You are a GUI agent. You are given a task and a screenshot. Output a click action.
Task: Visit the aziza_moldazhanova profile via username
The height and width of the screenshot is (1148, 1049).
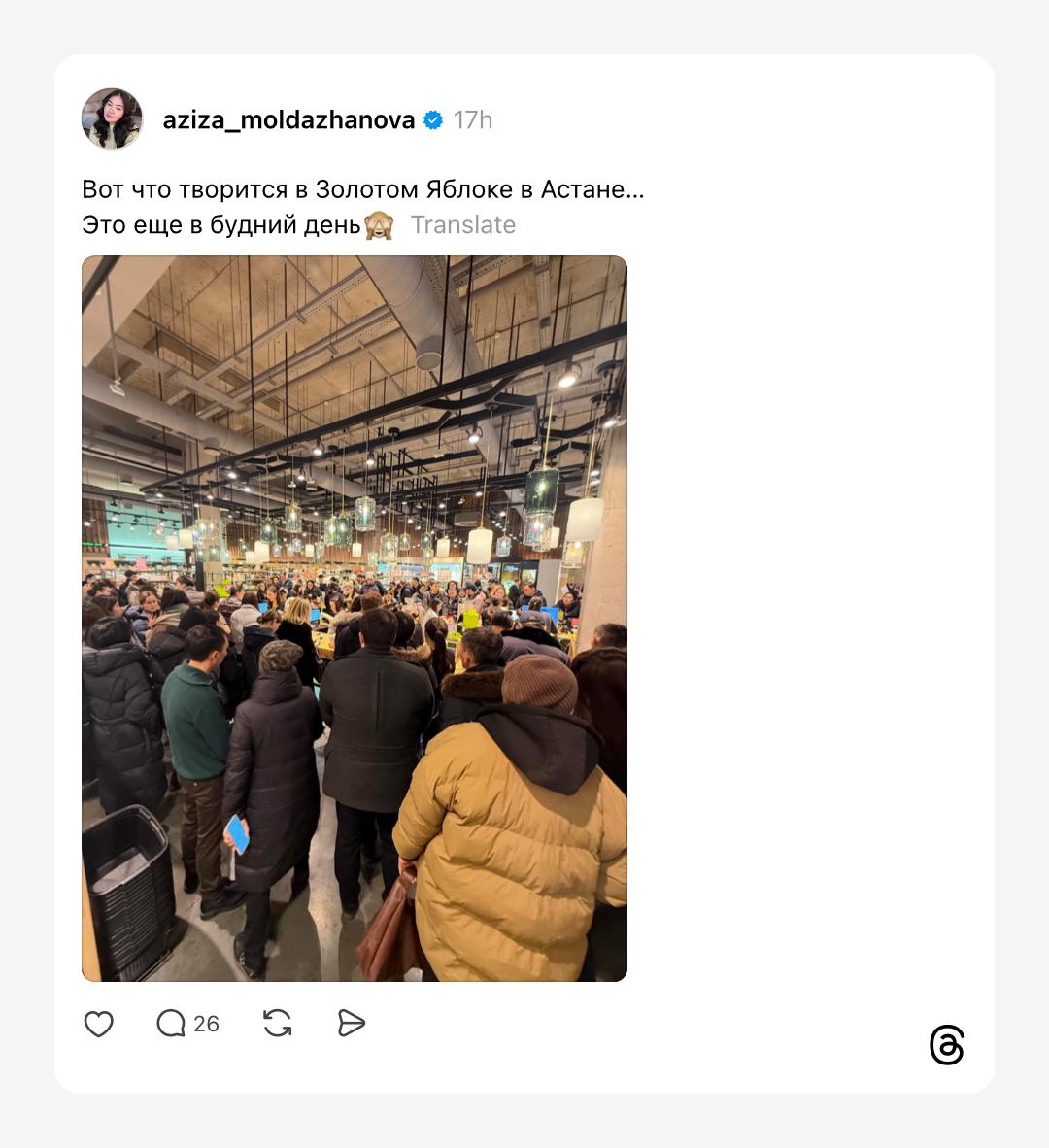pyautogui.click(x=288, y=120)
